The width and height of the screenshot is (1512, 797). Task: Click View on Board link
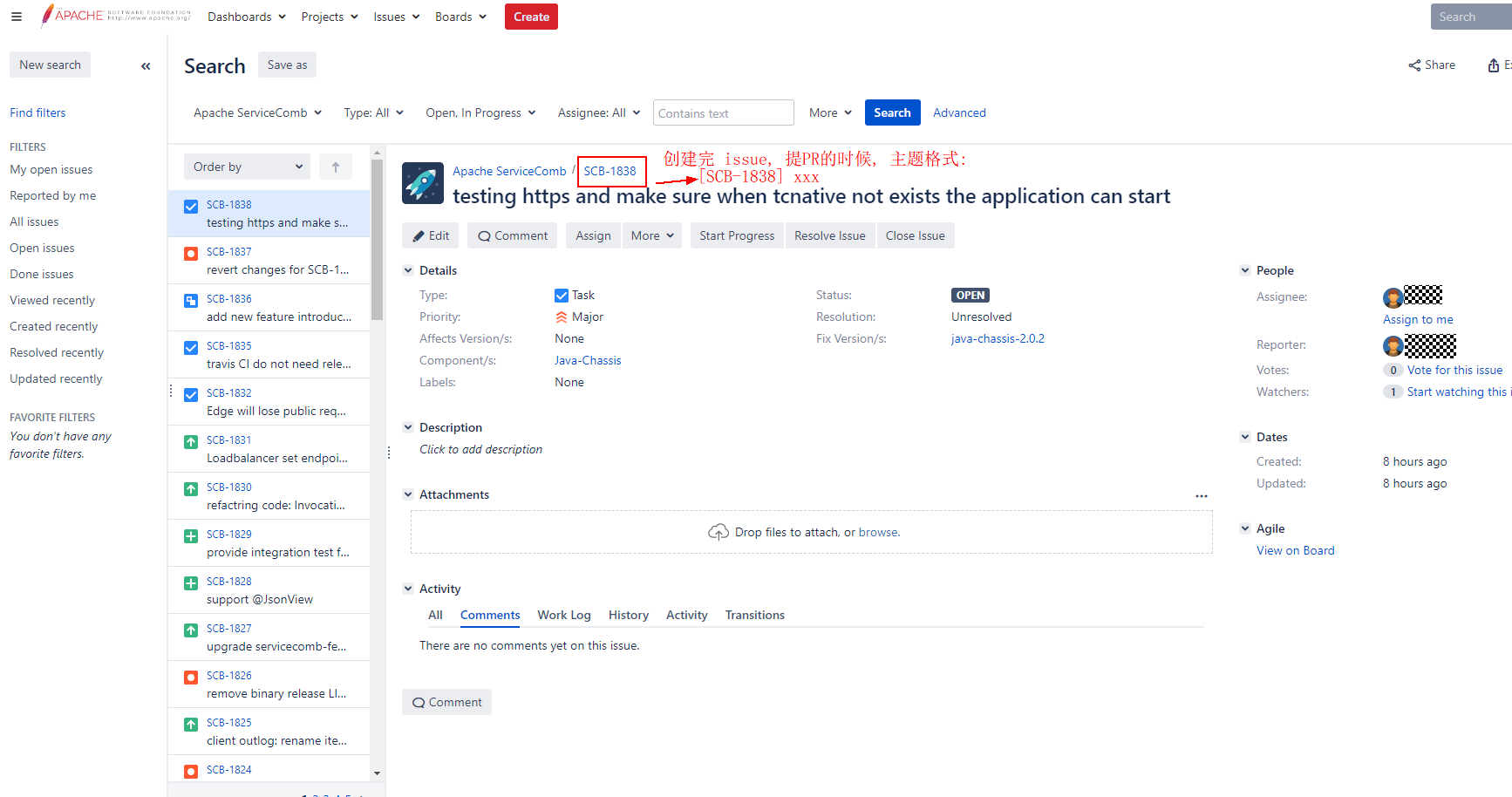pos(1295,551)
